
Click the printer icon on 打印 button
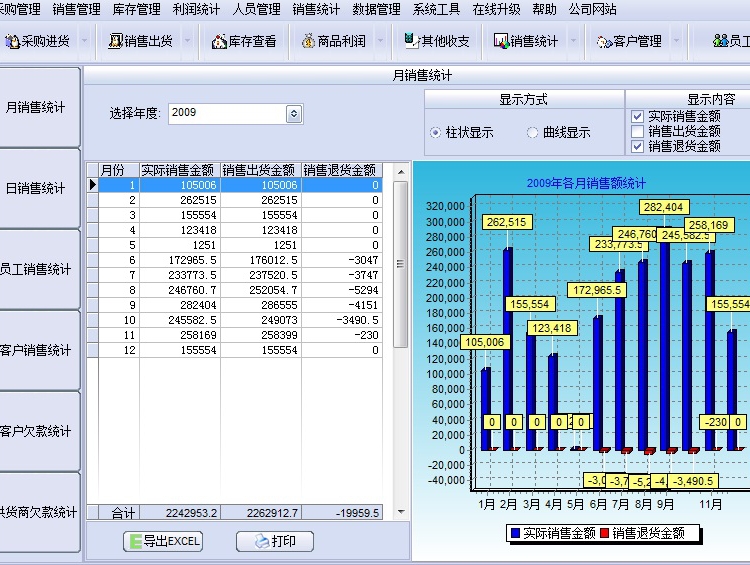pyautogui.click(x=262, y=541)
